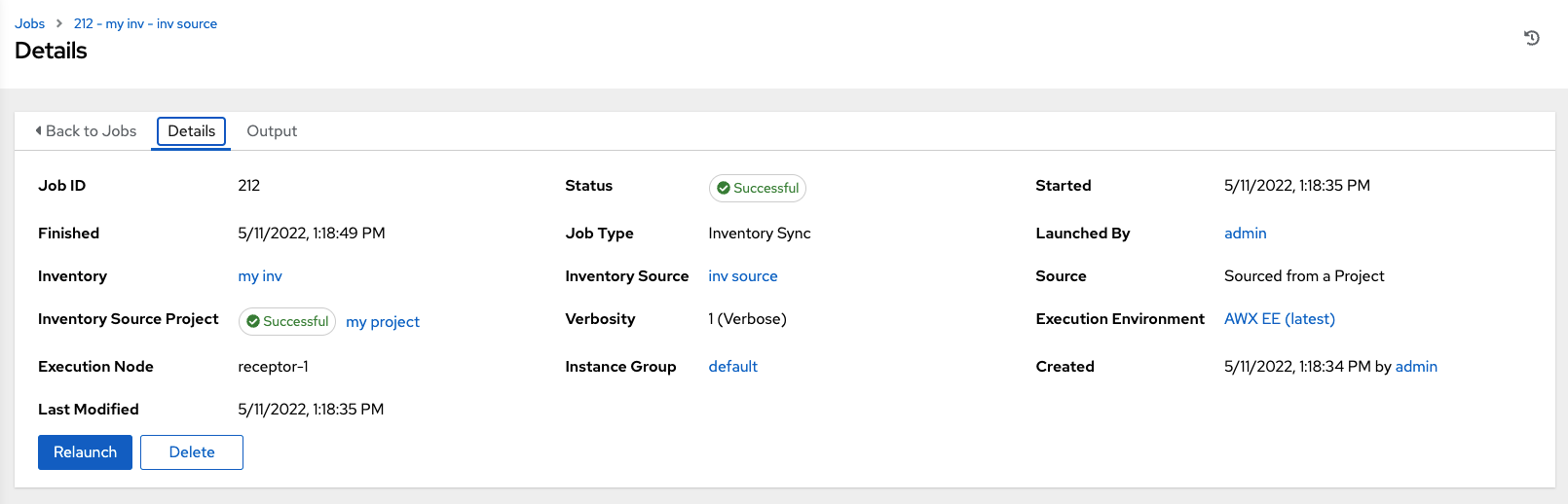Screen dimensions: 1568x504
Task: Open the admin link beside Launched By
Action: [x=1245, y=234]
